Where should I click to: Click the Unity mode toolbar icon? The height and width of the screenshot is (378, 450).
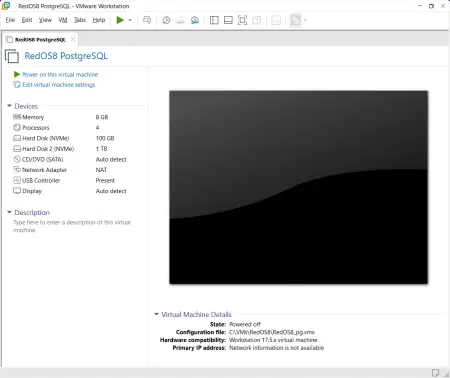click(257, 20)
